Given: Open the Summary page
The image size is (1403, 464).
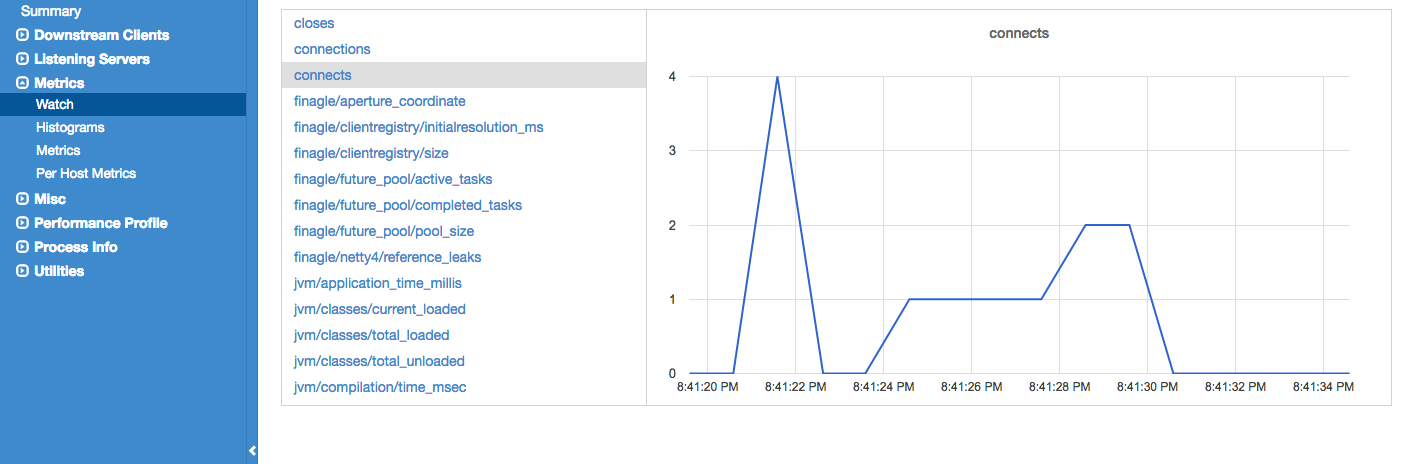Looking at the screenshot, I should click(x=51, y=11).
